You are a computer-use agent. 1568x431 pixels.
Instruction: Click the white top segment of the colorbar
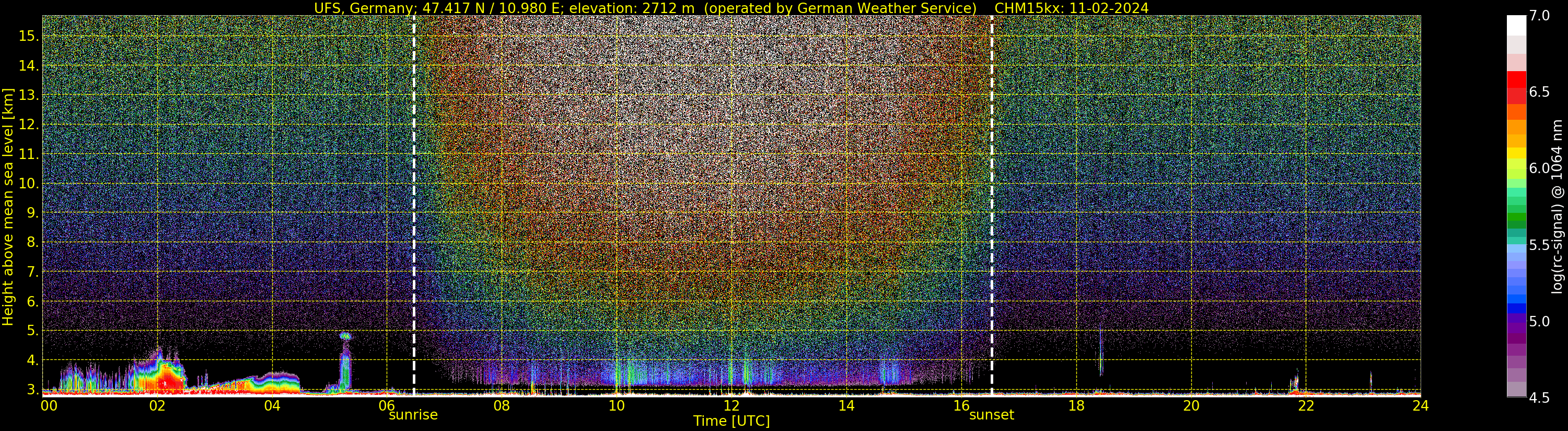coord(1516,26)
